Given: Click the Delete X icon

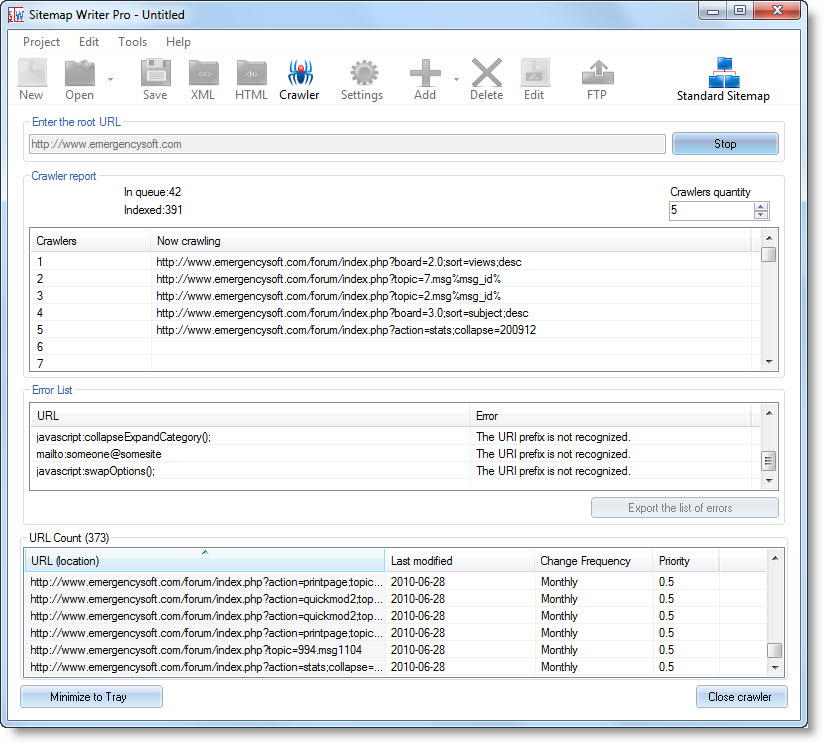Looking at the screenshot, I should click(x=487, y=73).
